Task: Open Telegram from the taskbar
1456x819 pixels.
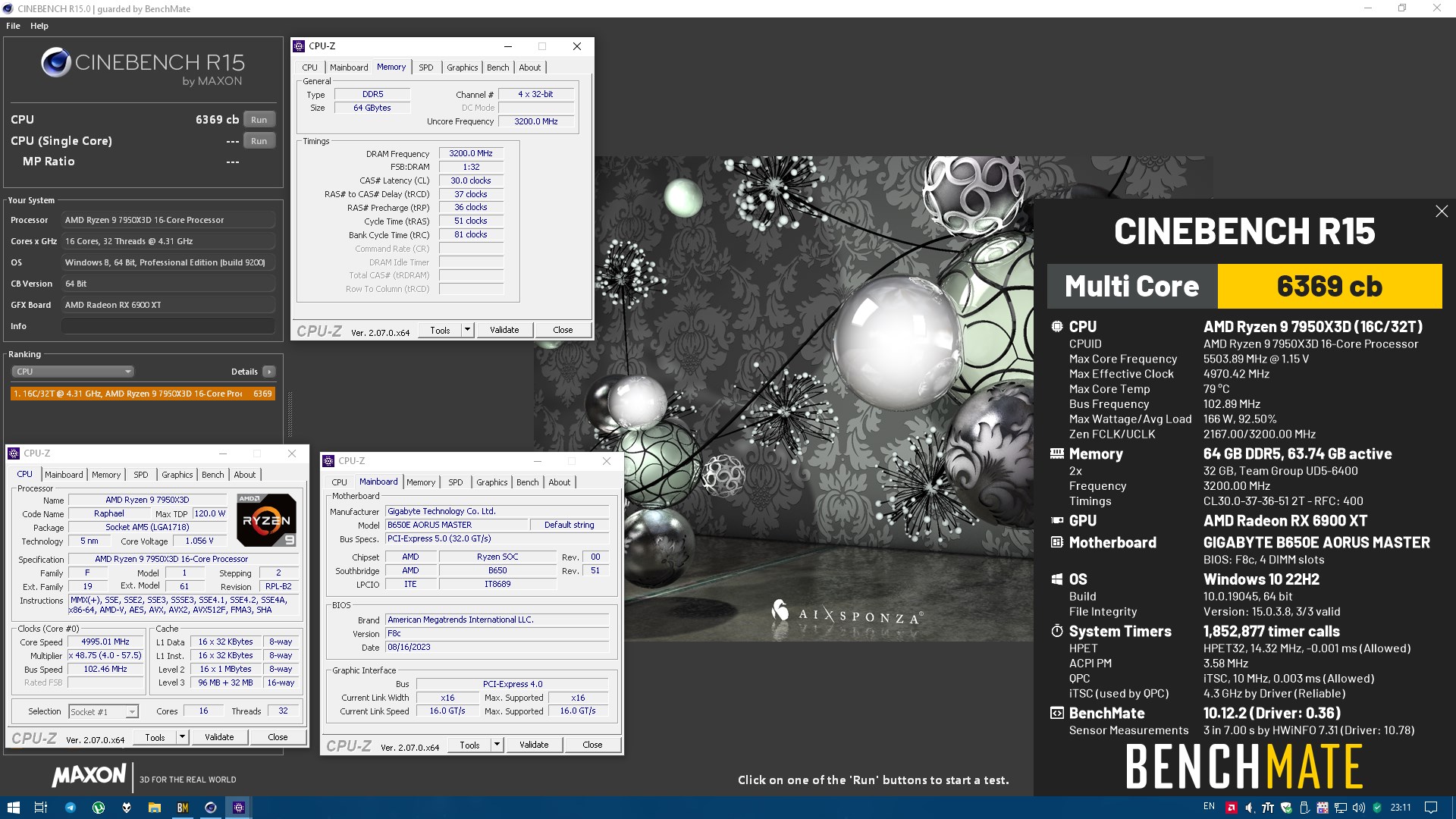Action: pyautogui.click(x=70, y=808)
